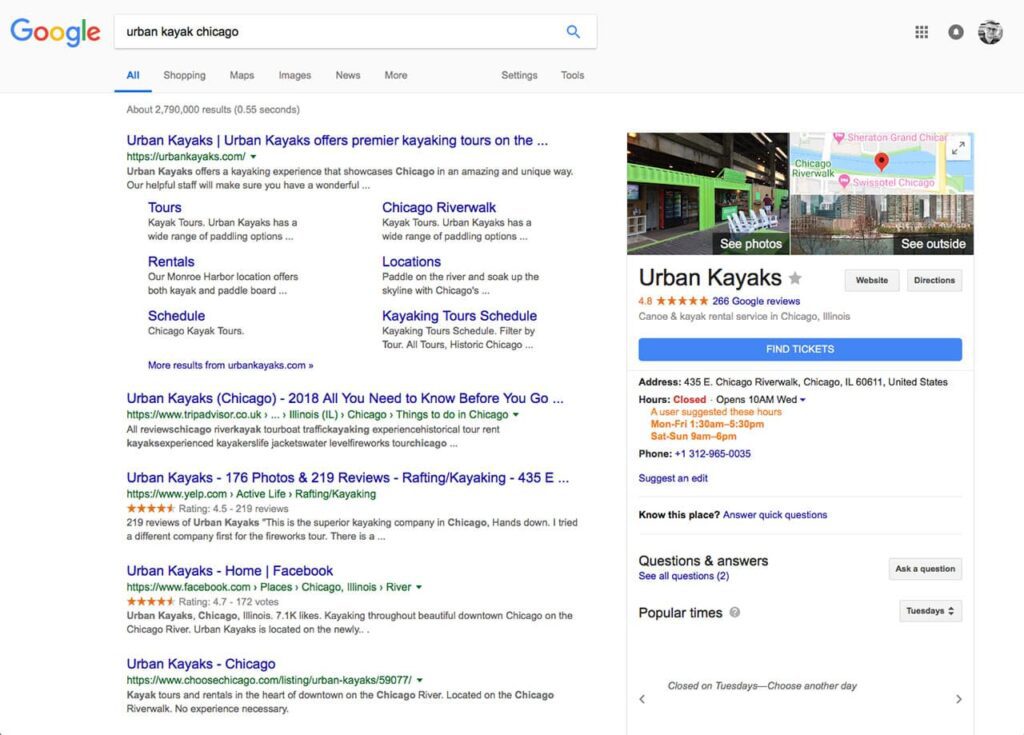The width and height of the screenshot is (1024, 735).
Task: Open the 266 Google reviews link
Action: [755, 301]
